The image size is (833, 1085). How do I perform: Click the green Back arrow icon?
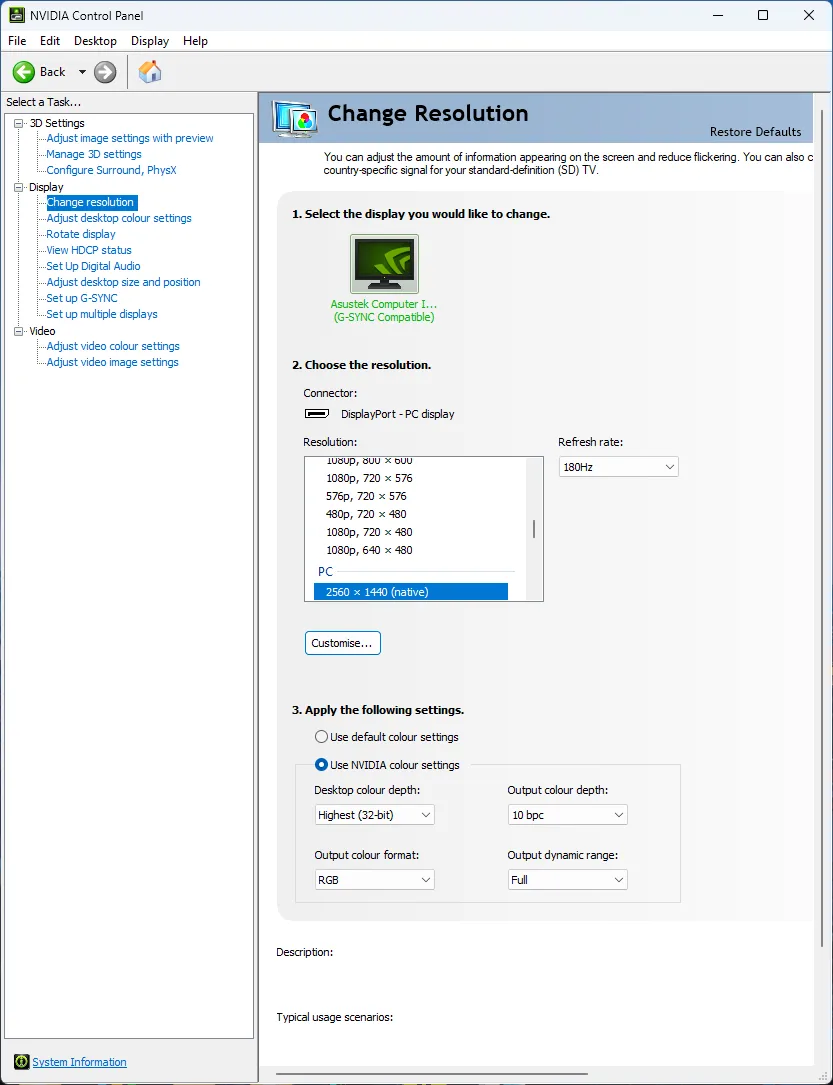click(24, 72)
